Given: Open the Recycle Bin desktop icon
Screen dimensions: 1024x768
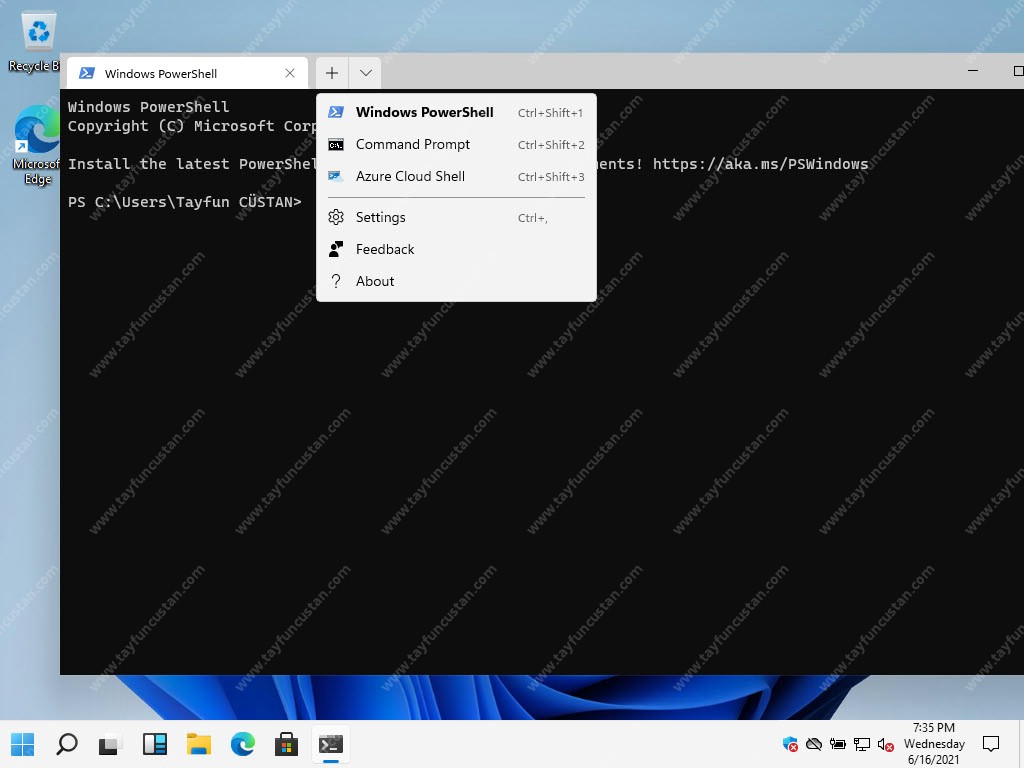Looking at the screenshot, I should pos(36,42).
